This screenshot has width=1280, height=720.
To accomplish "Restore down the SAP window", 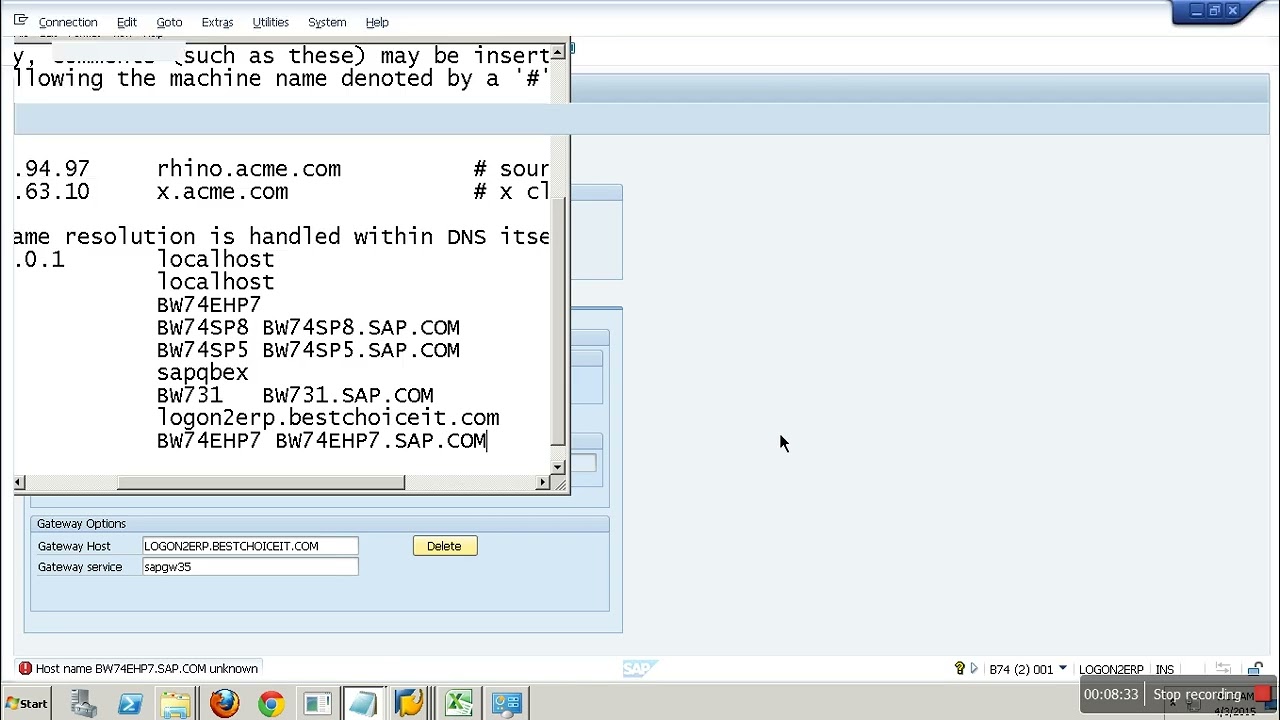I will point(1215,11).
